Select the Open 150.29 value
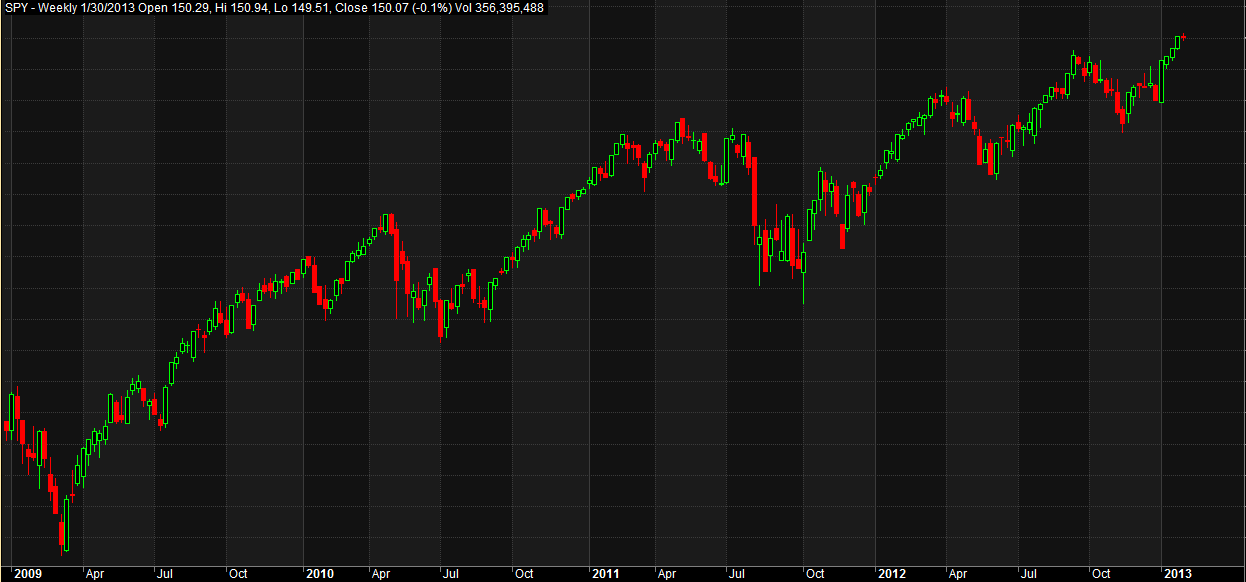 coord(173,8)
